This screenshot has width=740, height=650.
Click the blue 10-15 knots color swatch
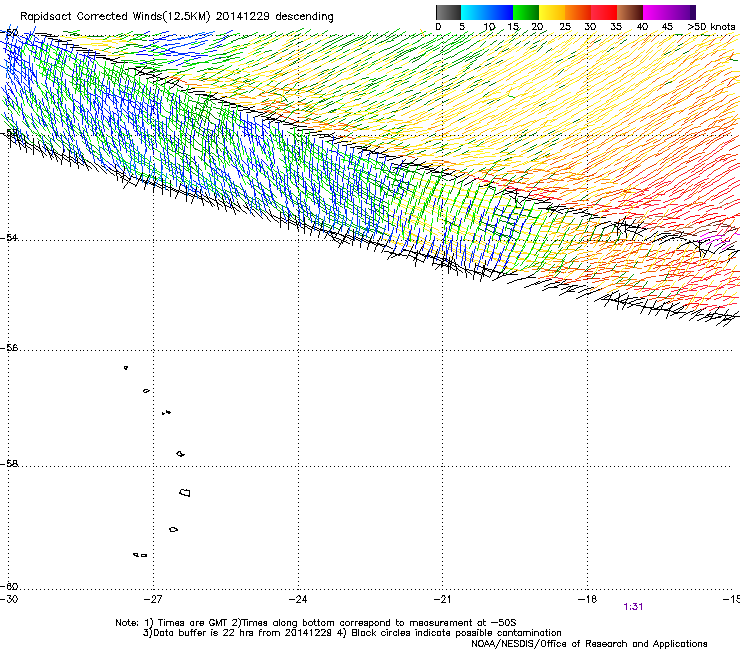pos(500,12)
